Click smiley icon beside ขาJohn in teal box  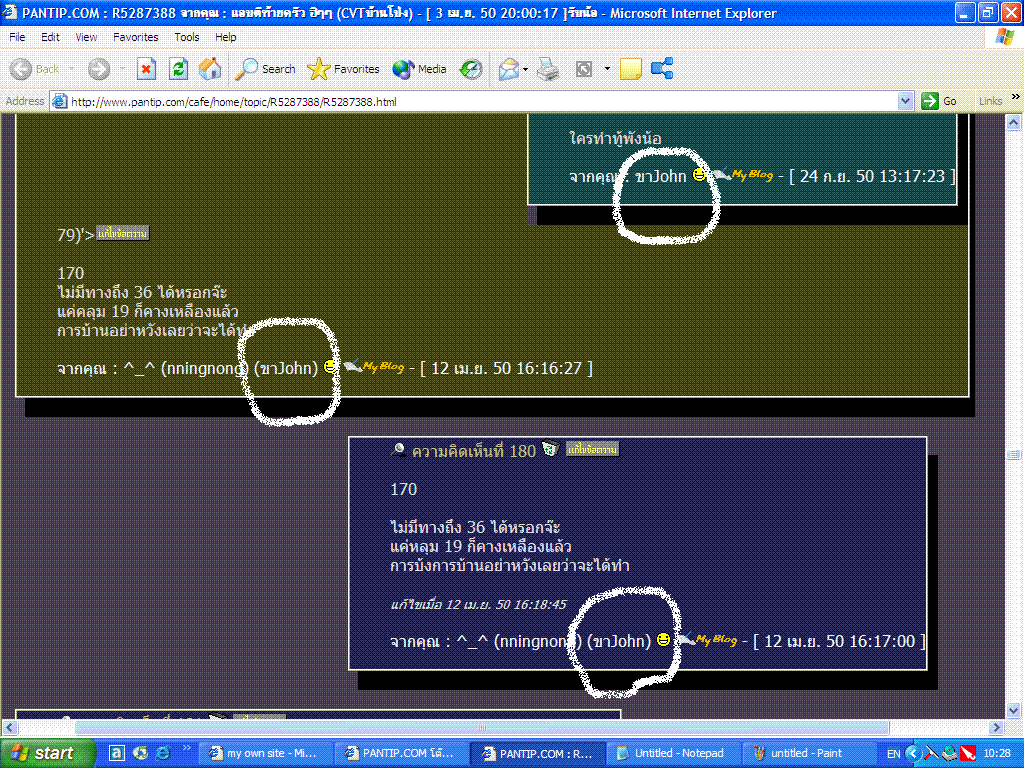(699, 174)
